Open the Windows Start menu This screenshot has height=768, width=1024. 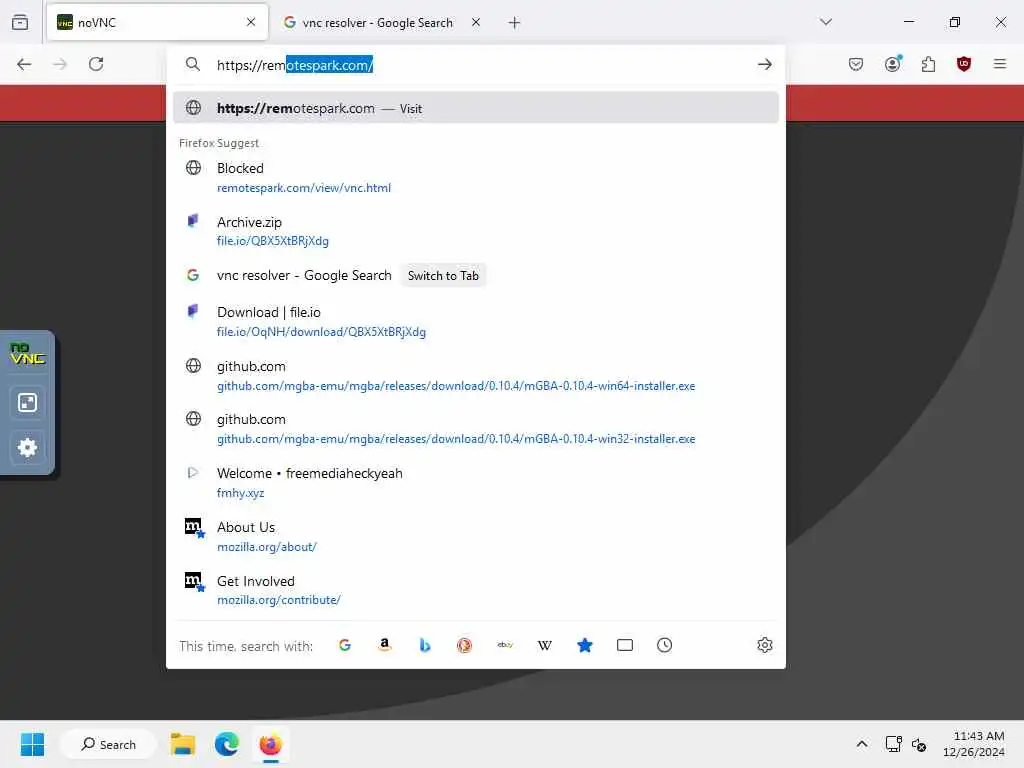click(32, 744)
